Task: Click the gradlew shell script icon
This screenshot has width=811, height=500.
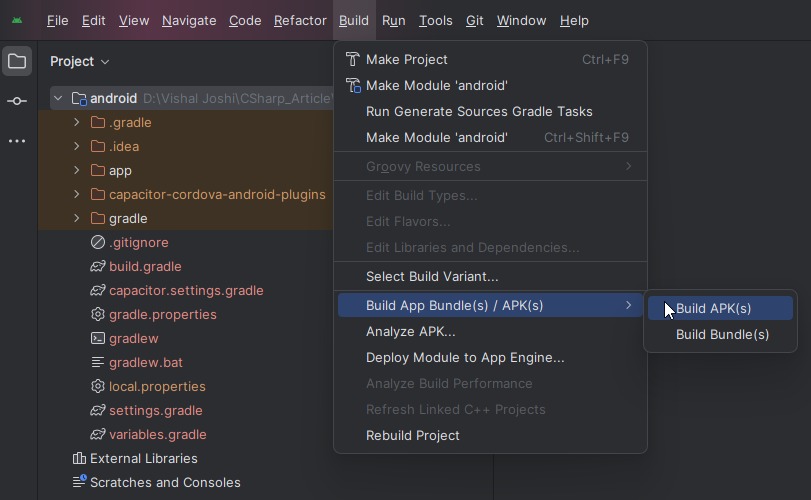Action: click(x=98, y=338)
